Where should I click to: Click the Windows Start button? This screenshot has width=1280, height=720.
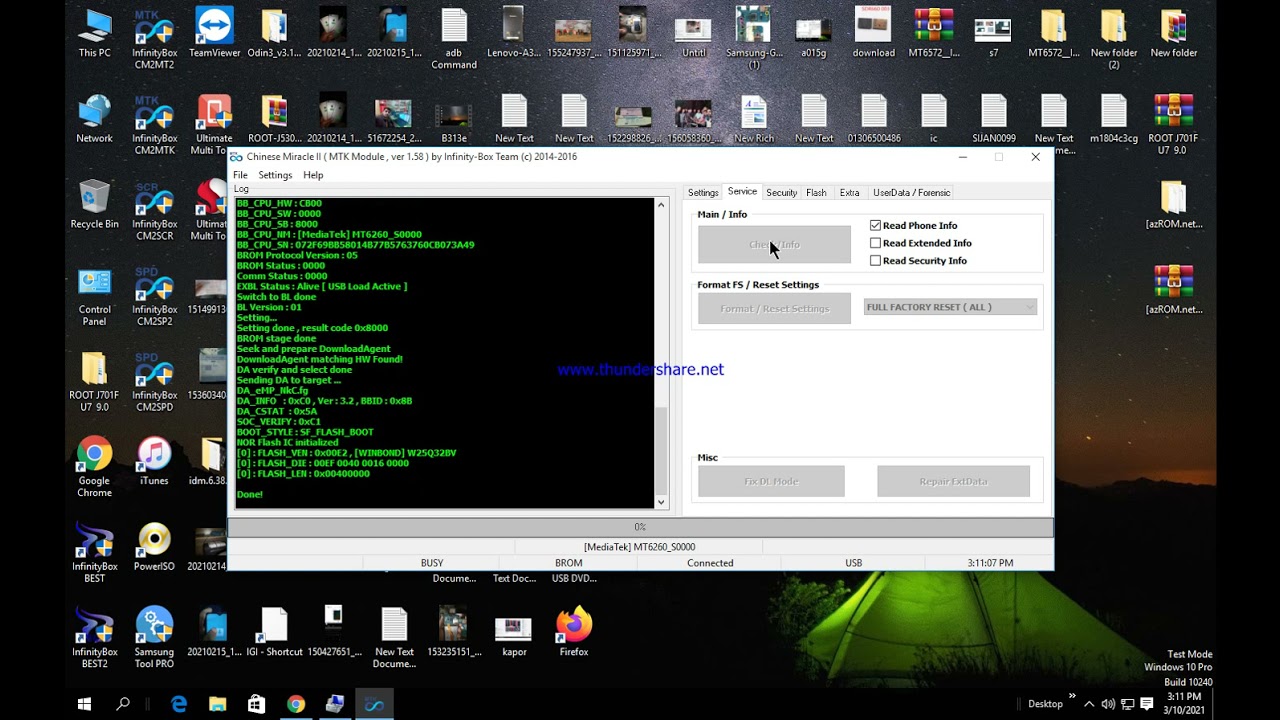click(85, 704)
